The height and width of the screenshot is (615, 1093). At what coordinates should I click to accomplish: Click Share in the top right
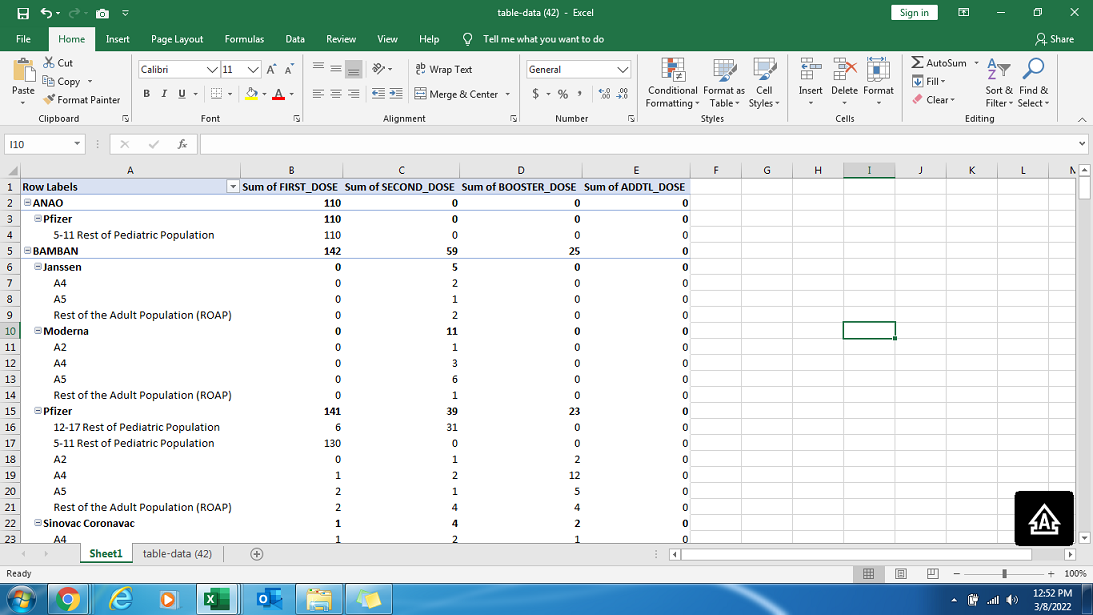click(1054, 39)
